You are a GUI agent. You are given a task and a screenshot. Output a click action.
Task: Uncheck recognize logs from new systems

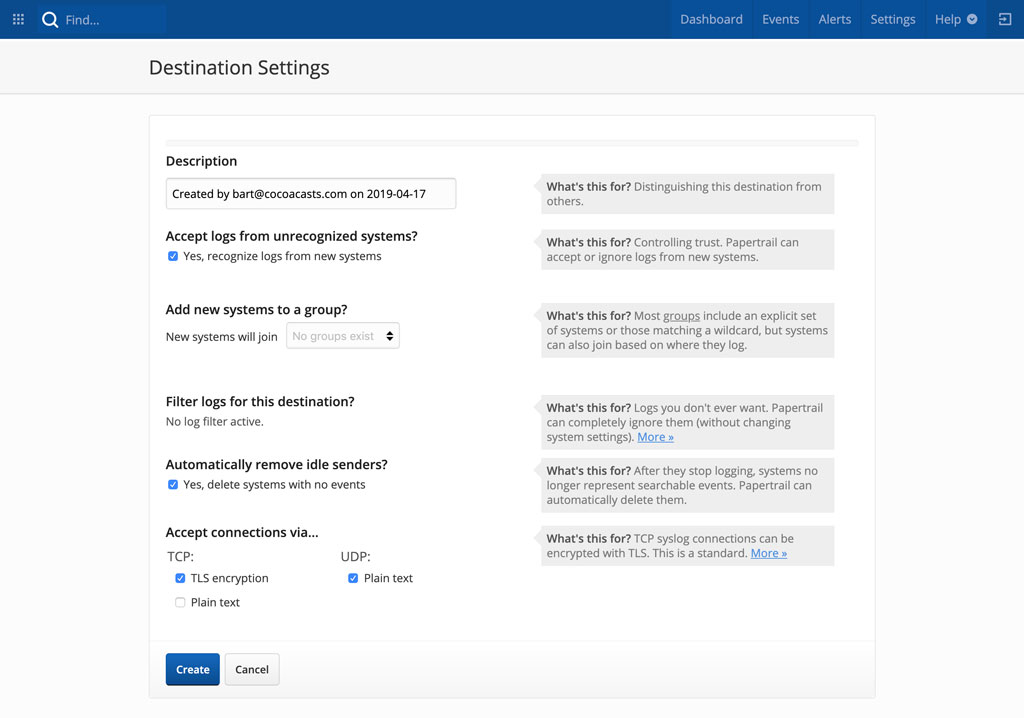(x=173, y=256)
